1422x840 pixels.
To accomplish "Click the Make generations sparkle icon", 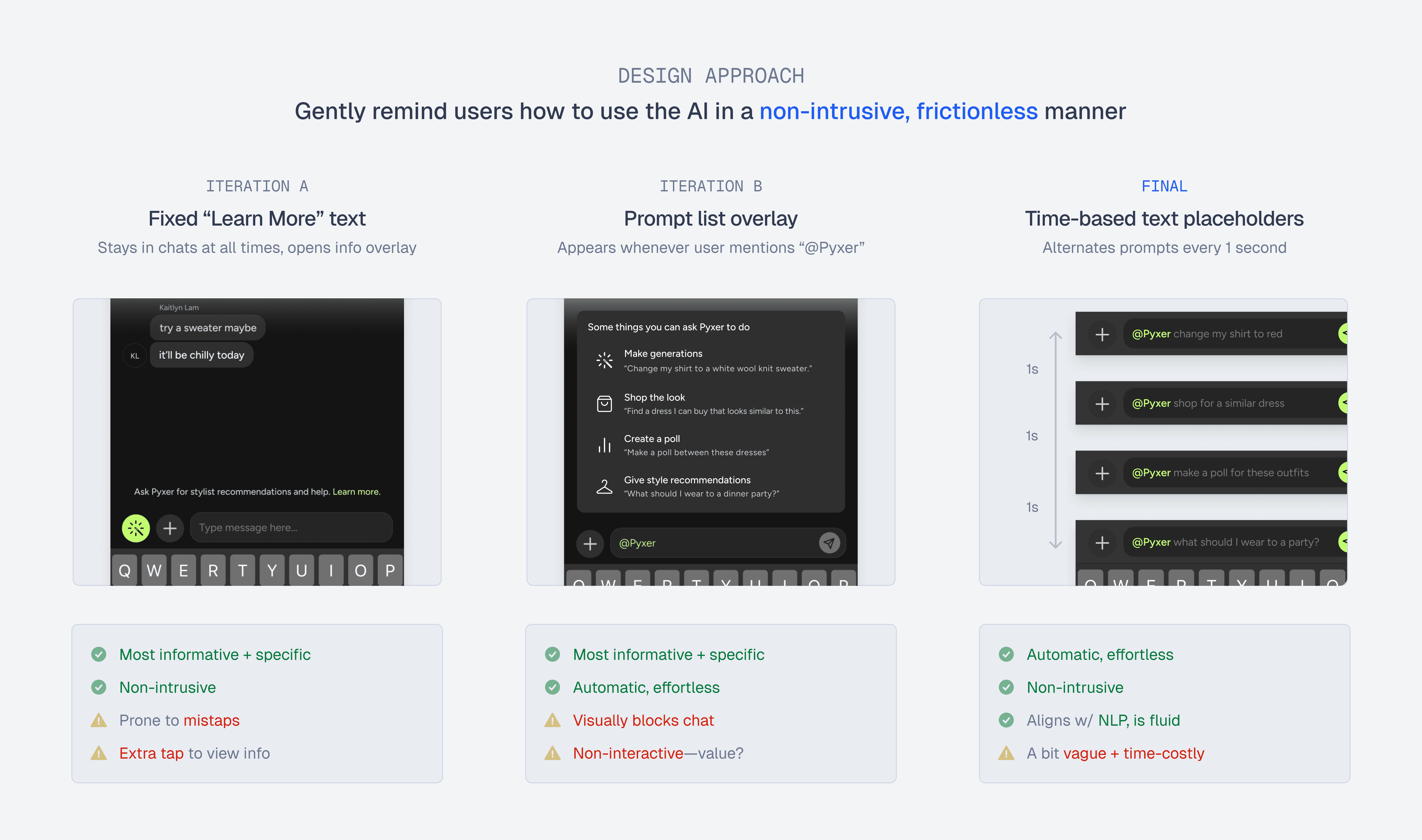I will pos(604,360).
